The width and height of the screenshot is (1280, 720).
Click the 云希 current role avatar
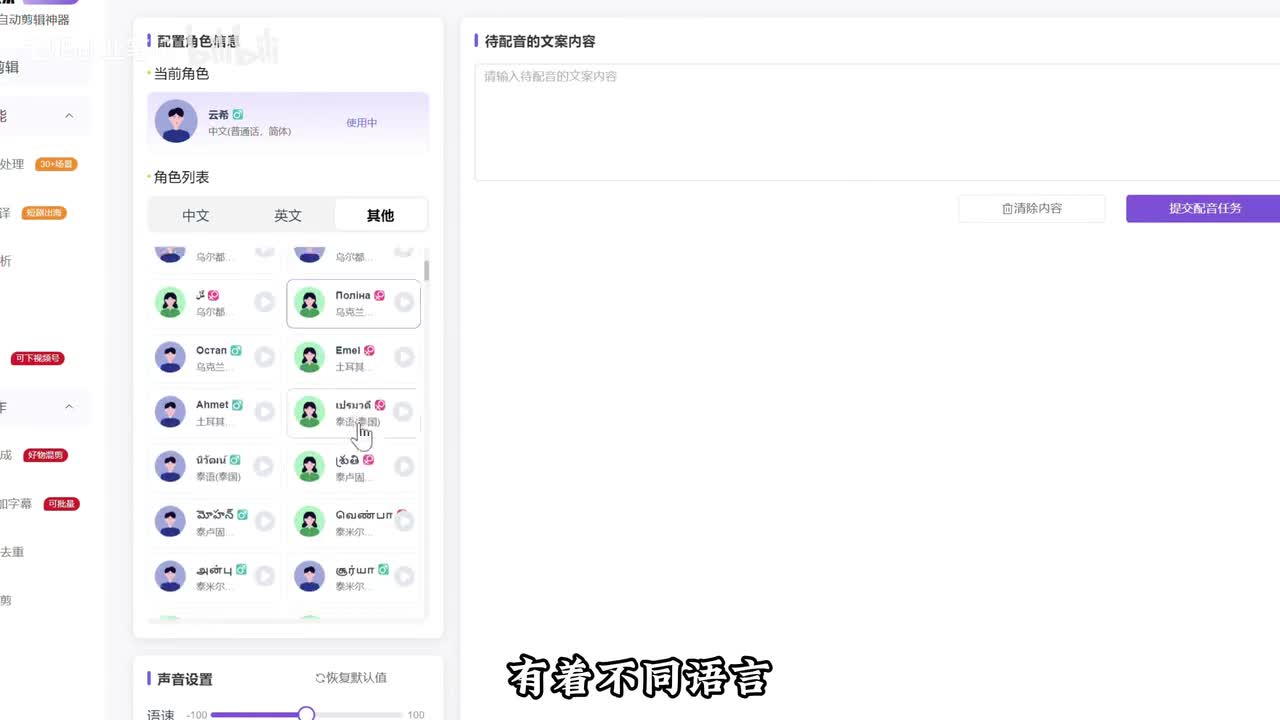(176, 122)
